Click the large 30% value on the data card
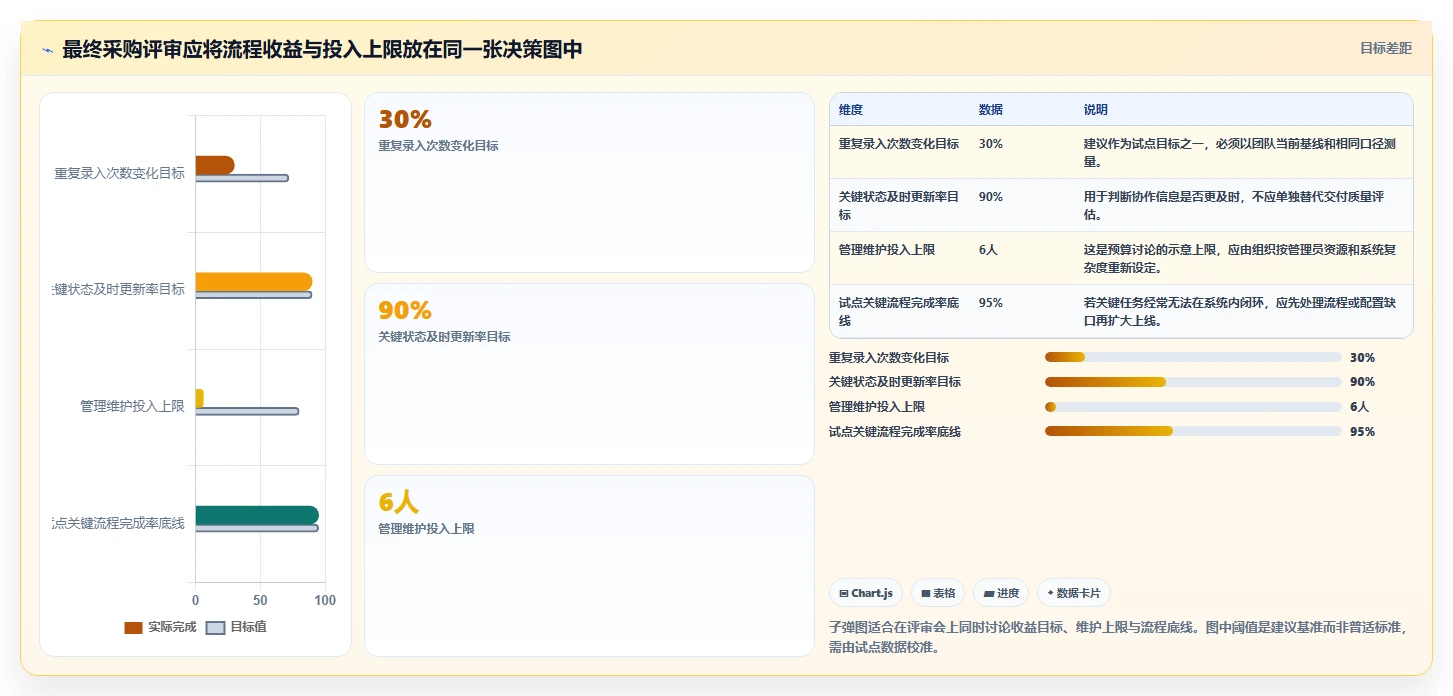This screenshot has height=696, width=1453. [x=405, y=120]
